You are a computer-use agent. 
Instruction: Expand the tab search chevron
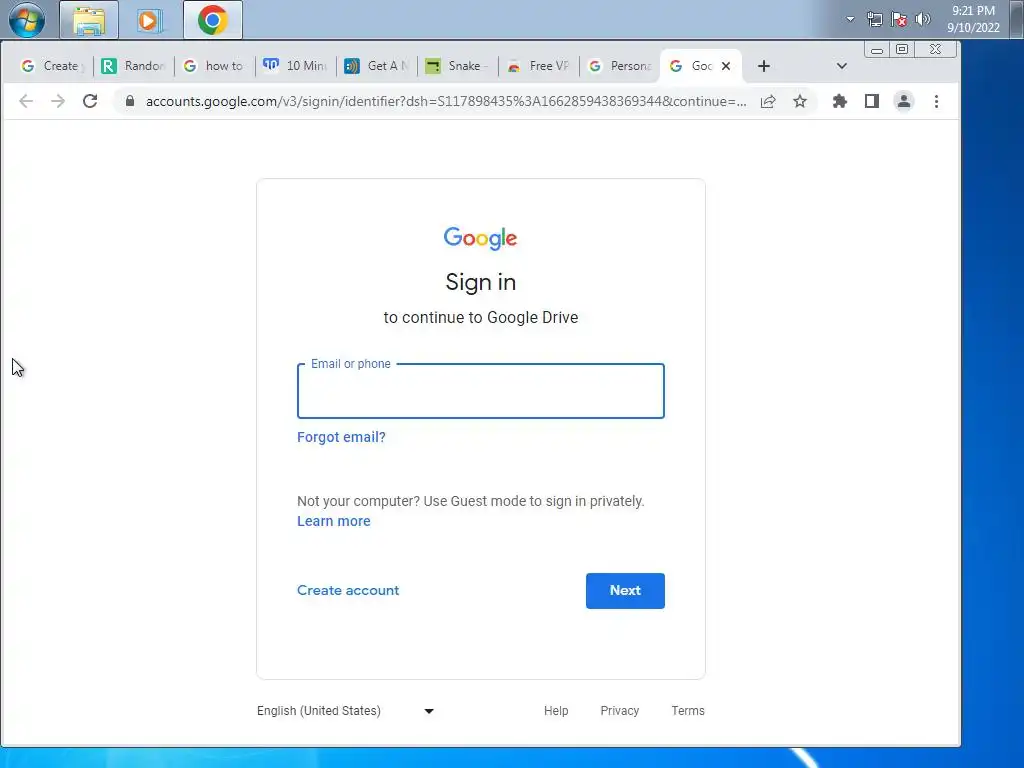click(842, 66)
